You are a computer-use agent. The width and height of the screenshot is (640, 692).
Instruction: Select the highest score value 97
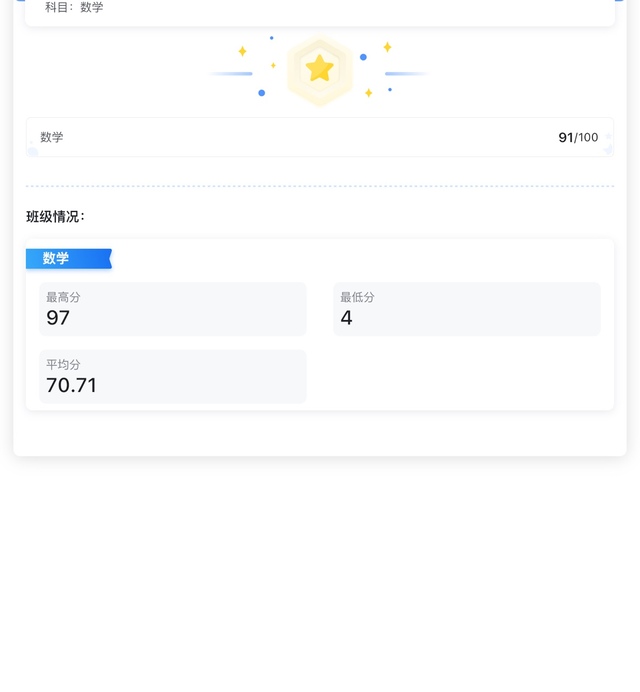58,318
